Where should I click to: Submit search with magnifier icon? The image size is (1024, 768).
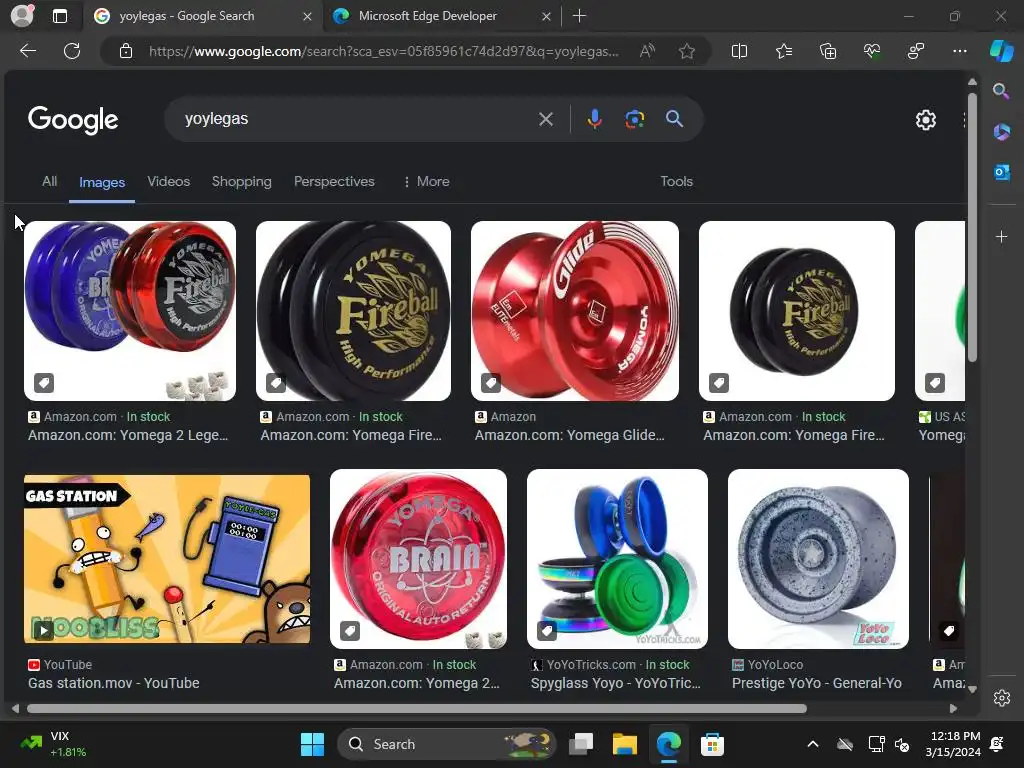coord(674,119)
